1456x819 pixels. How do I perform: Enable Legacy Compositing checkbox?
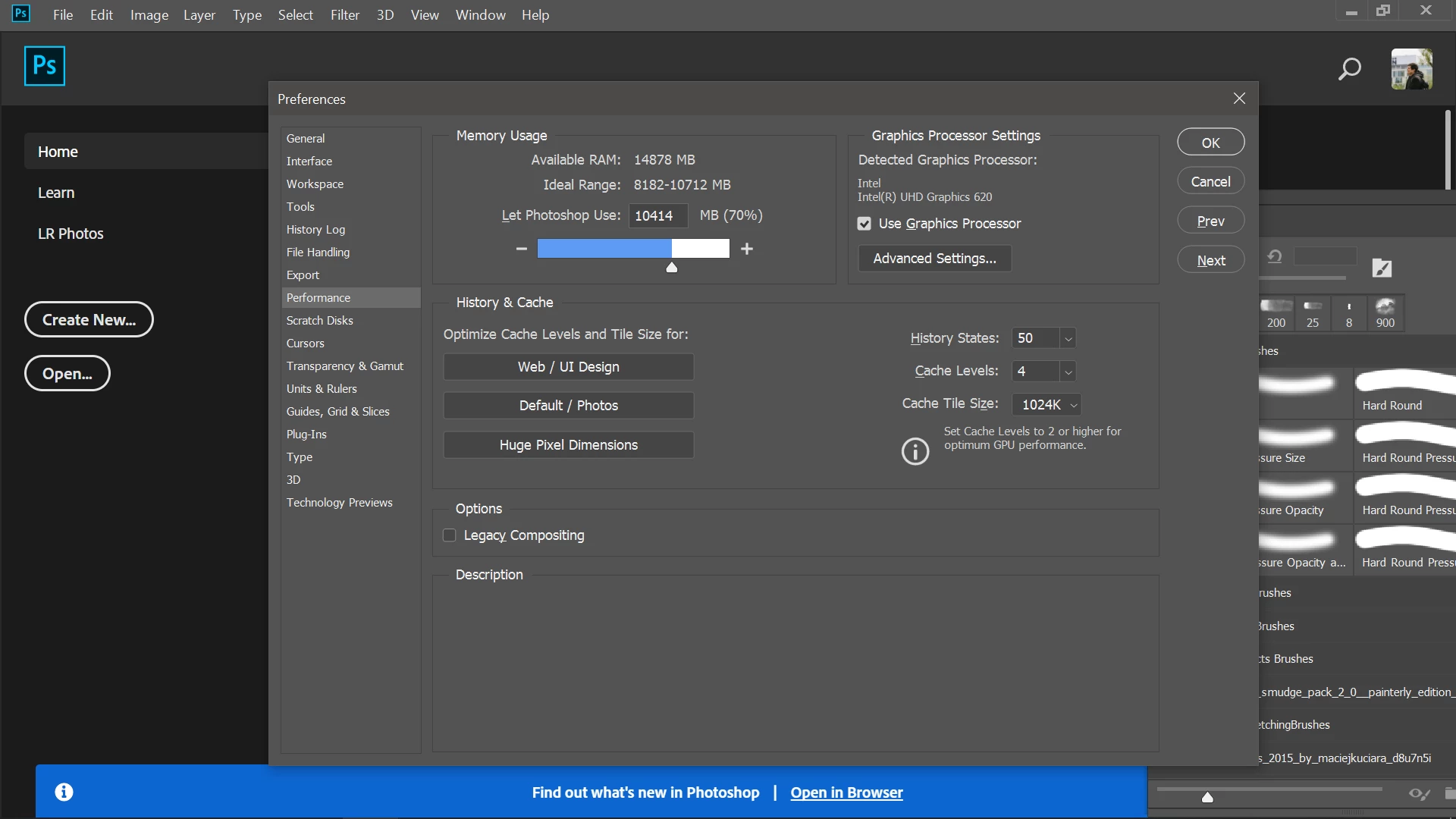[x=450, y=535]
